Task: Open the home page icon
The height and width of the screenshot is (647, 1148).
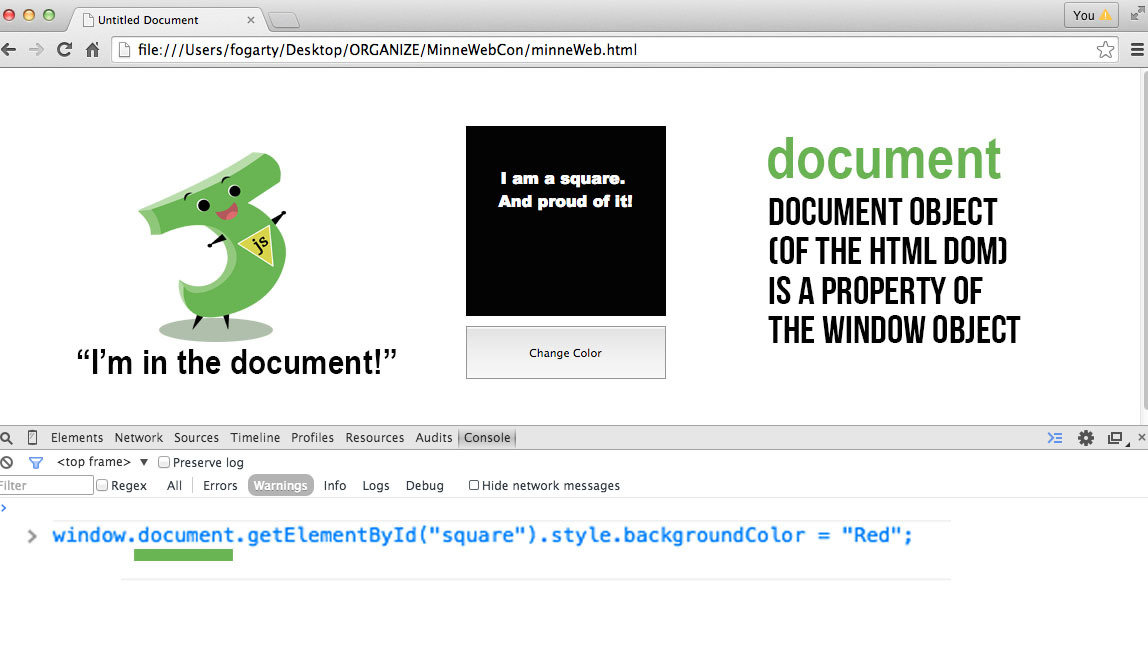Action: 92,50
